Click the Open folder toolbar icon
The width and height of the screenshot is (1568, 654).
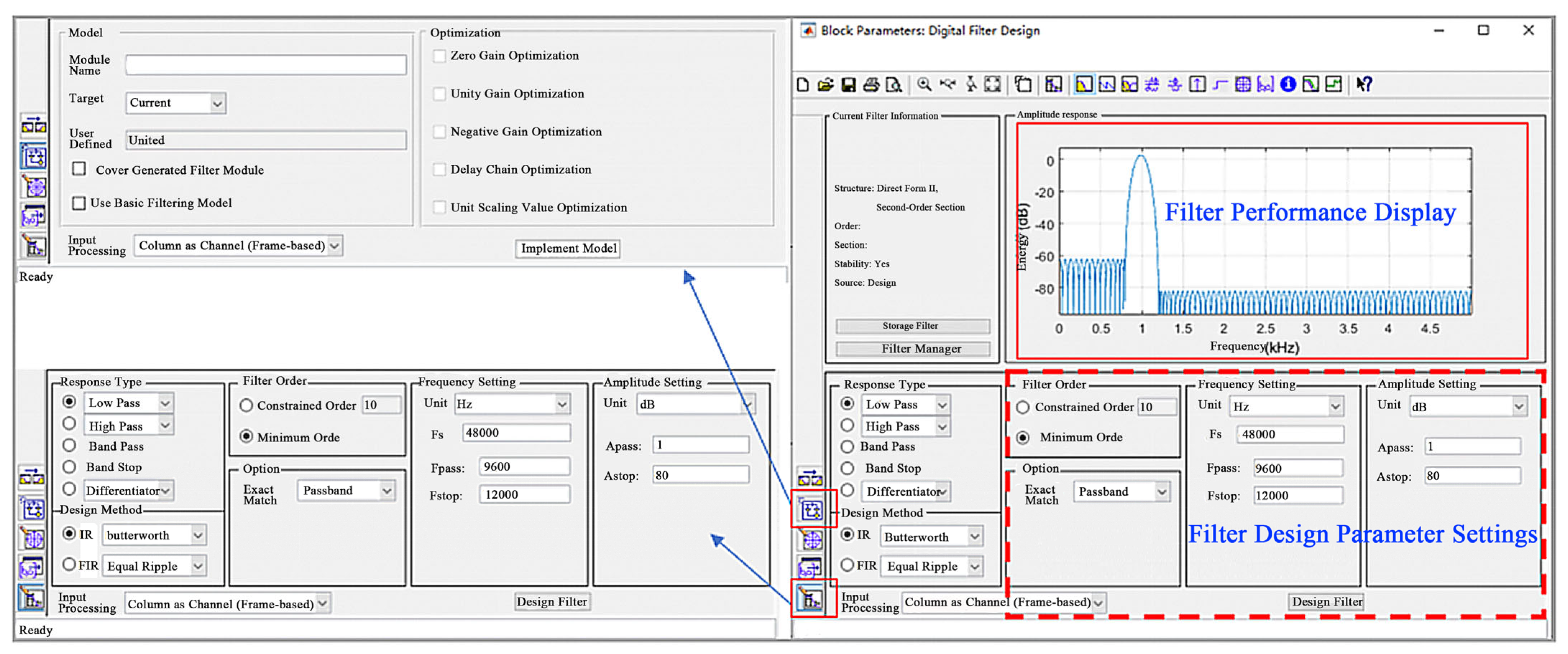[825, 84]
